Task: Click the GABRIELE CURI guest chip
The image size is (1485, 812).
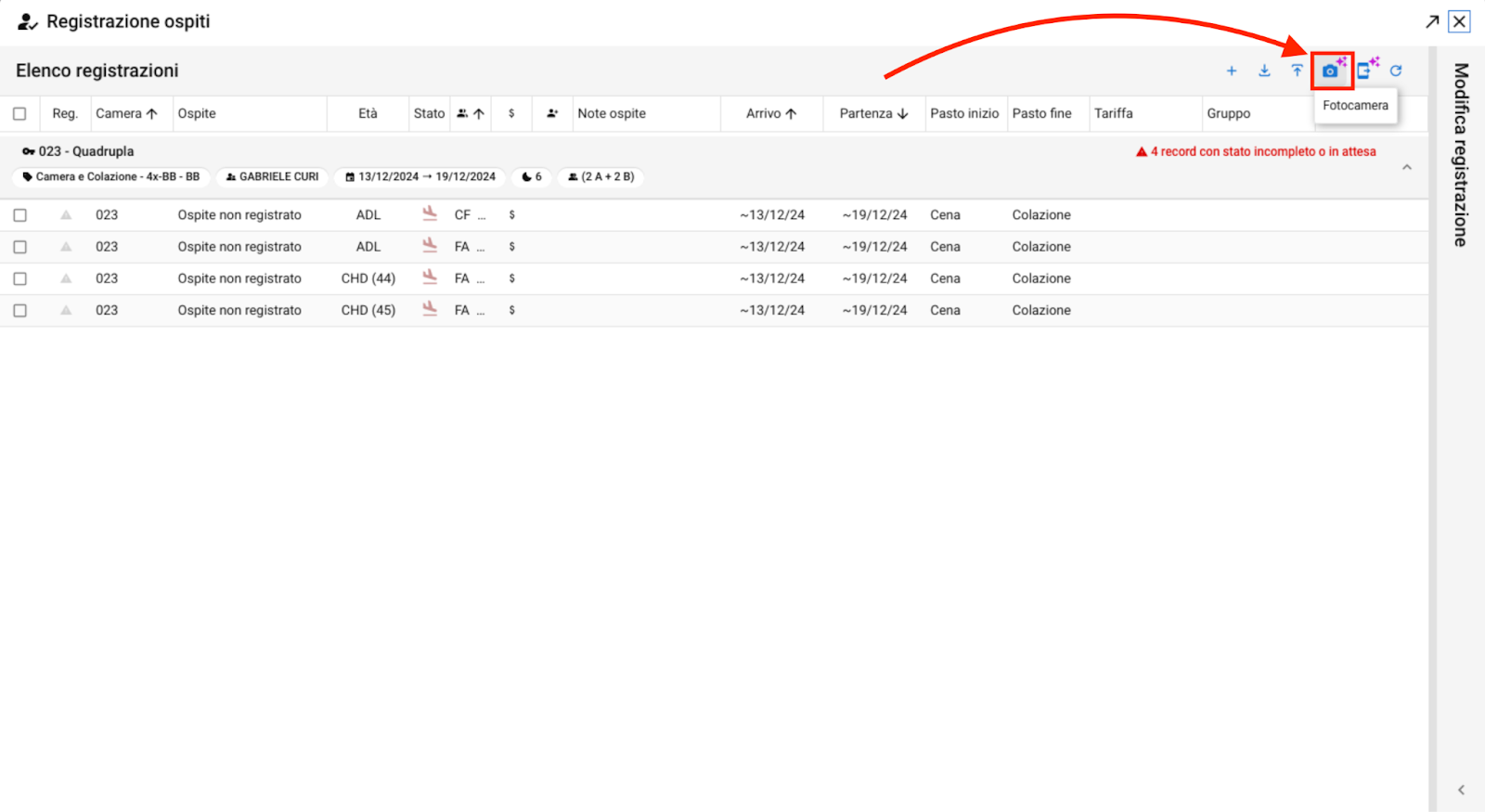Action: (273, 176)
